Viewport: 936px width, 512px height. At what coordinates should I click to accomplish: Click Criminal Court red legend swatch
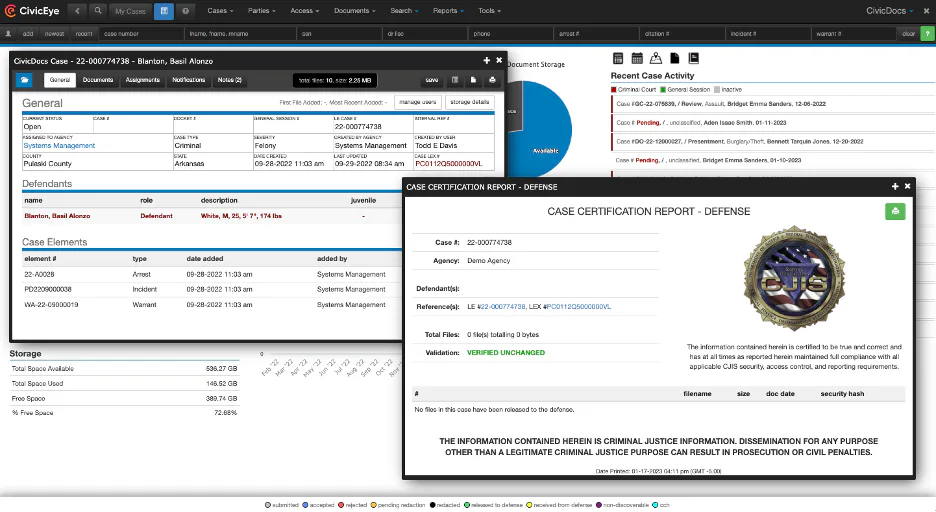(x=614, y=90)
